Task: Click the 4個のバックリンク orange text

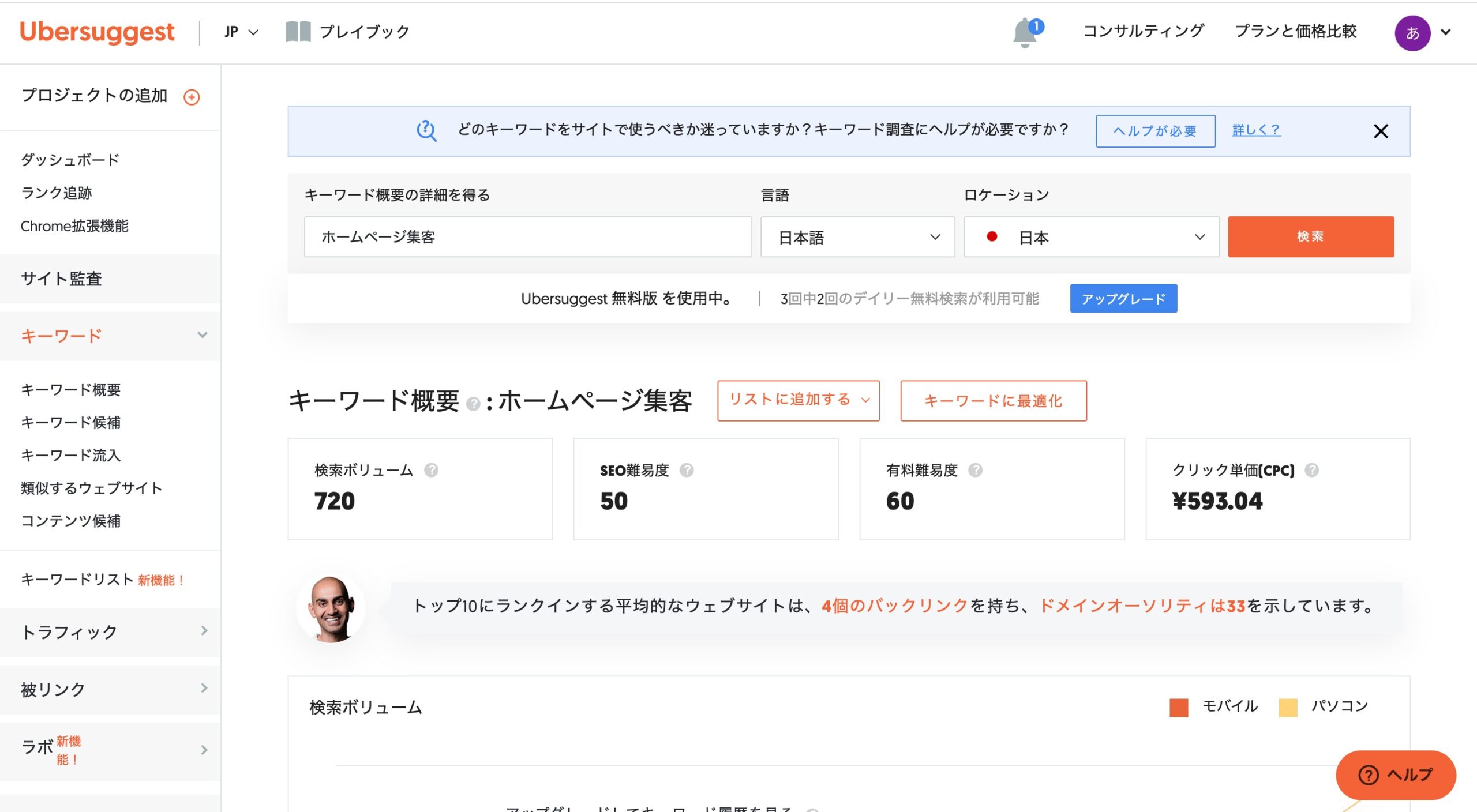Action: tap(895, 606)
